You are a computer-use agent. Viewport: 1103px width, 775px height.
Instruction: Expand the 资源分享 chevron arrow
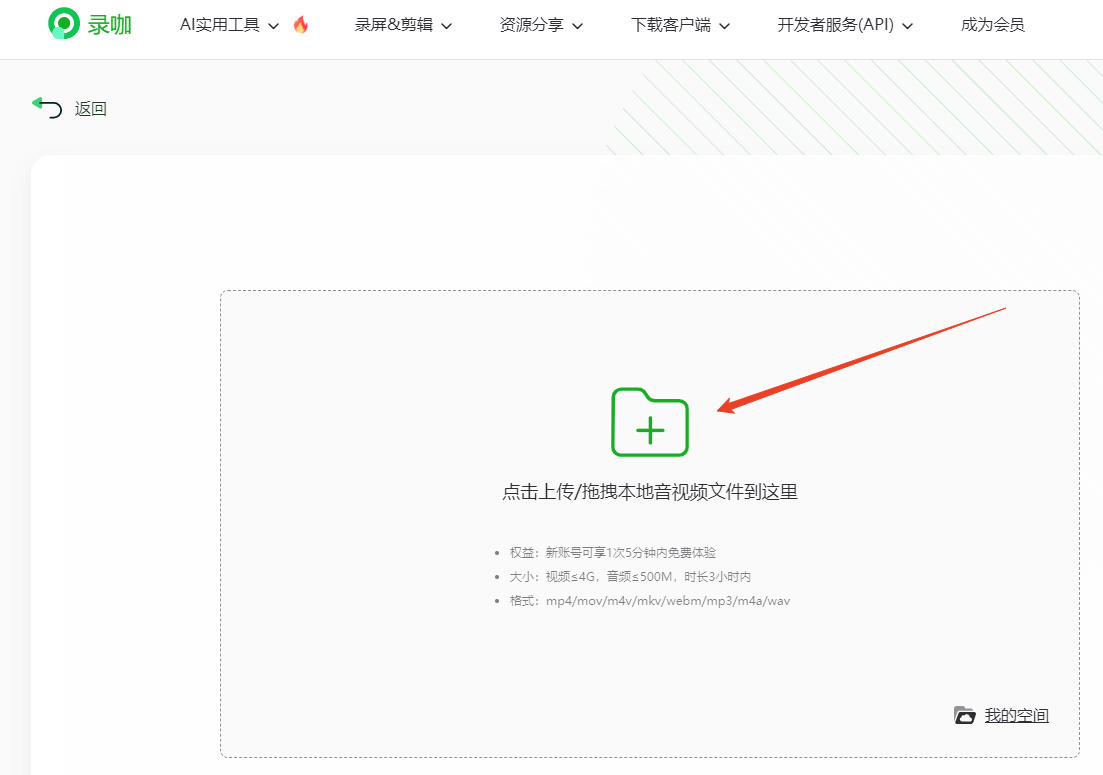click(578, 26)
